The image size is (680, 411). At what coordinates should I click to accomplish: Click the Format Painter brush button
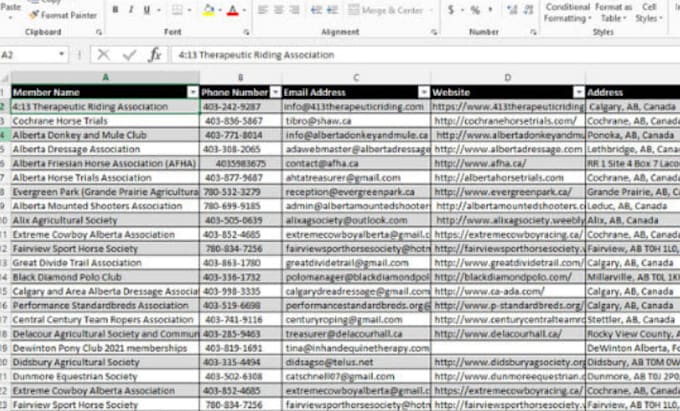pyautogui.click(x=62, y=15)
